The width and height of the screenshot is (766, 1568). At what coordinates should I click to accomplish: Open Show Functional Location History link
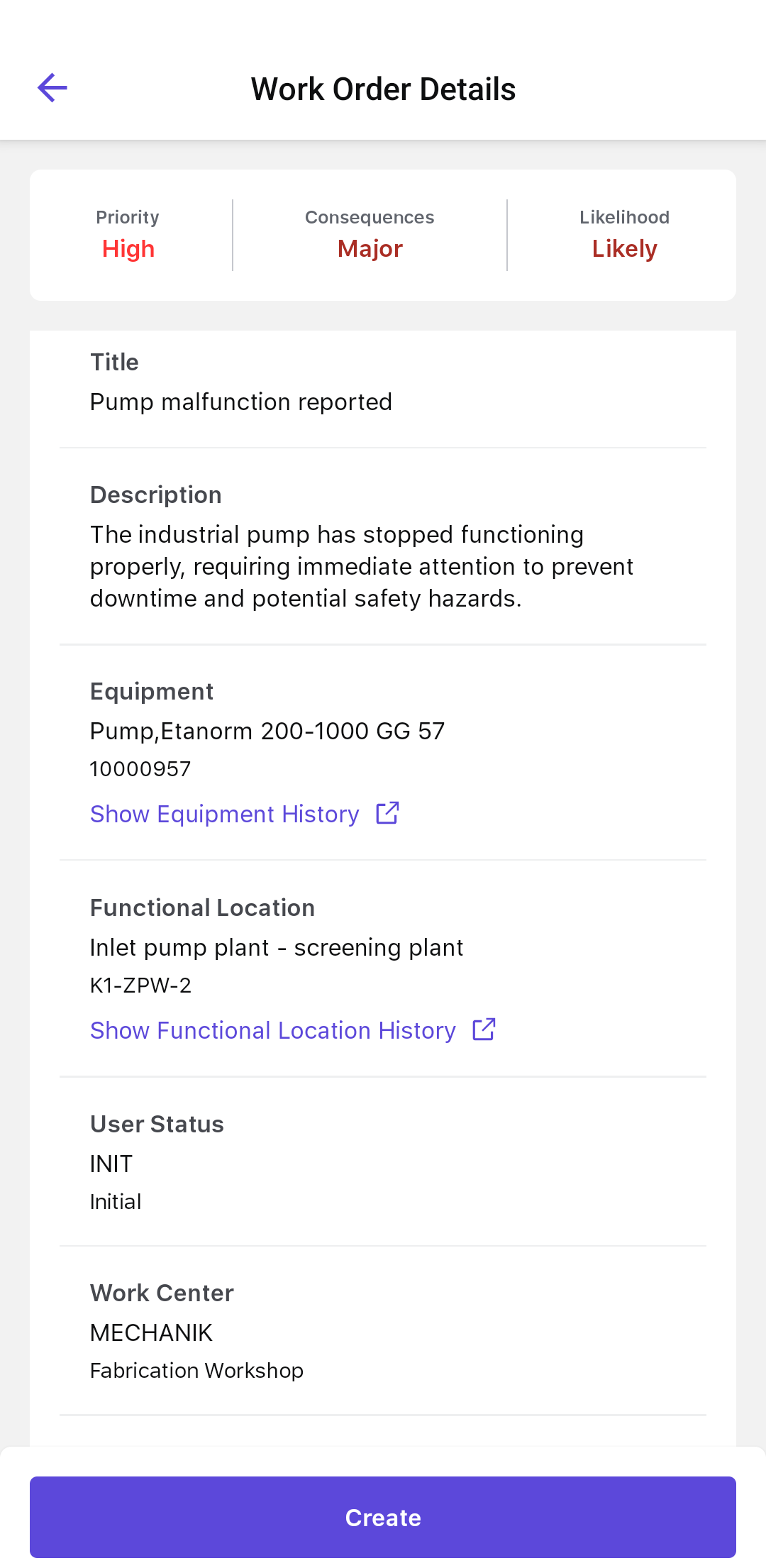[x=272, y=1030]
